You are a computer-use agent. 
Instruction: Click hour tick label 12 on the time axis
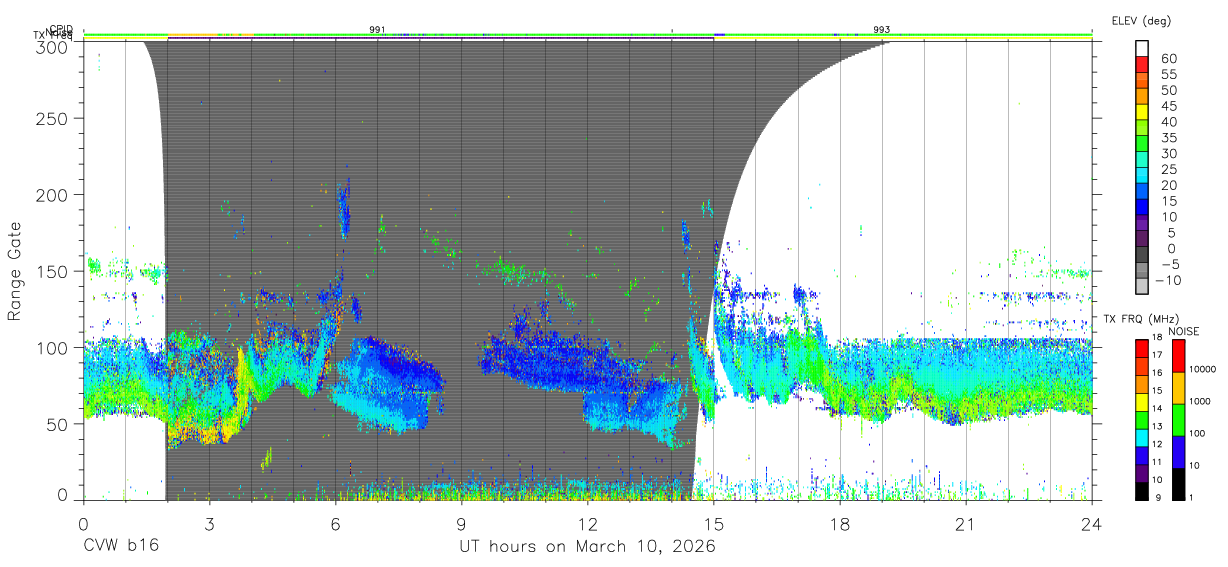point(588,523)
